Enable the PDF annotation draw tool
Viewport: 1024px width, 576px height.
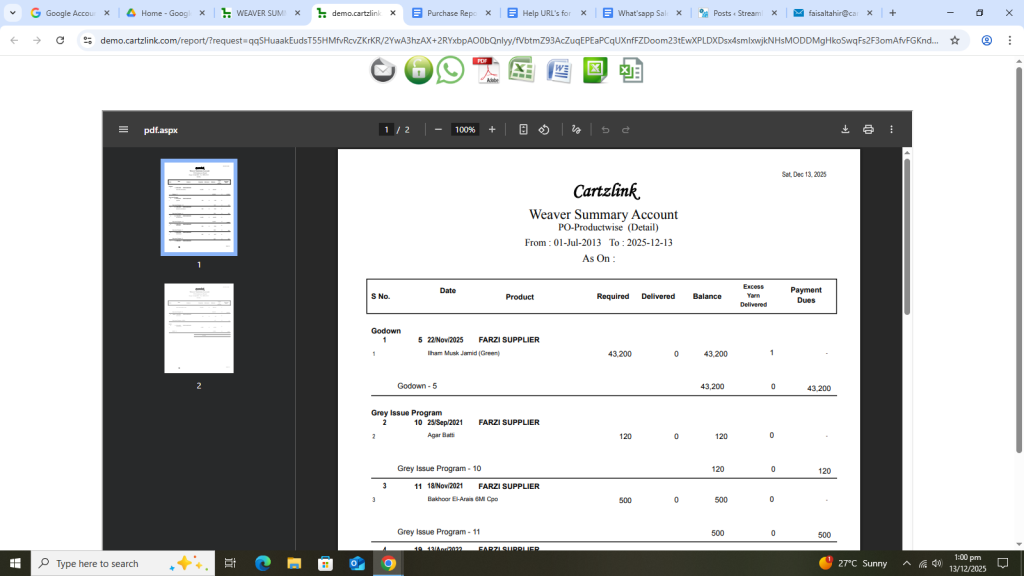[x=576, y=130]
